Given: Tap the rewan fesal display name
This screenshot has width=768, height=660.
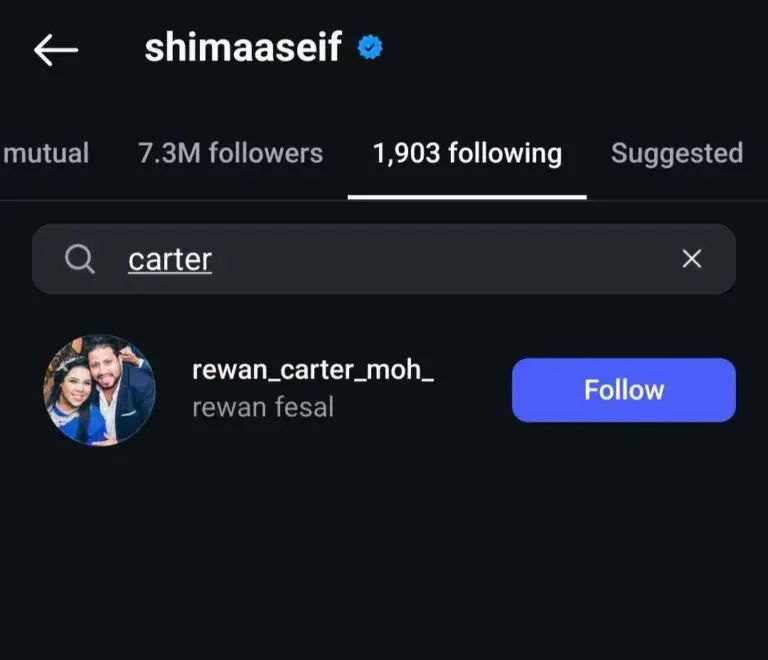Looking at the screenshot, I should pyautogui.click(x=263, y=407).
